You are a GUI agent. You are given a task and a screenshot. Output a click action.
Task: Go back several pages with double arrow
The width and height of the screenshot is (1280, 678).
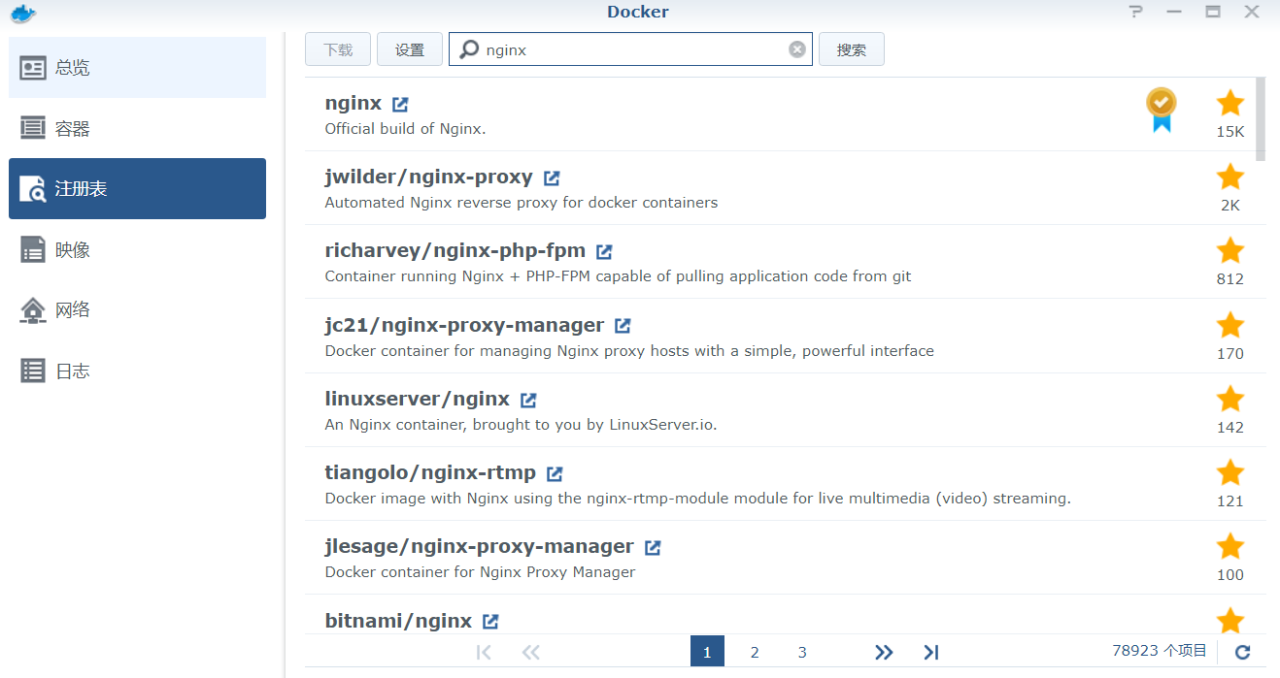[531, 652]
